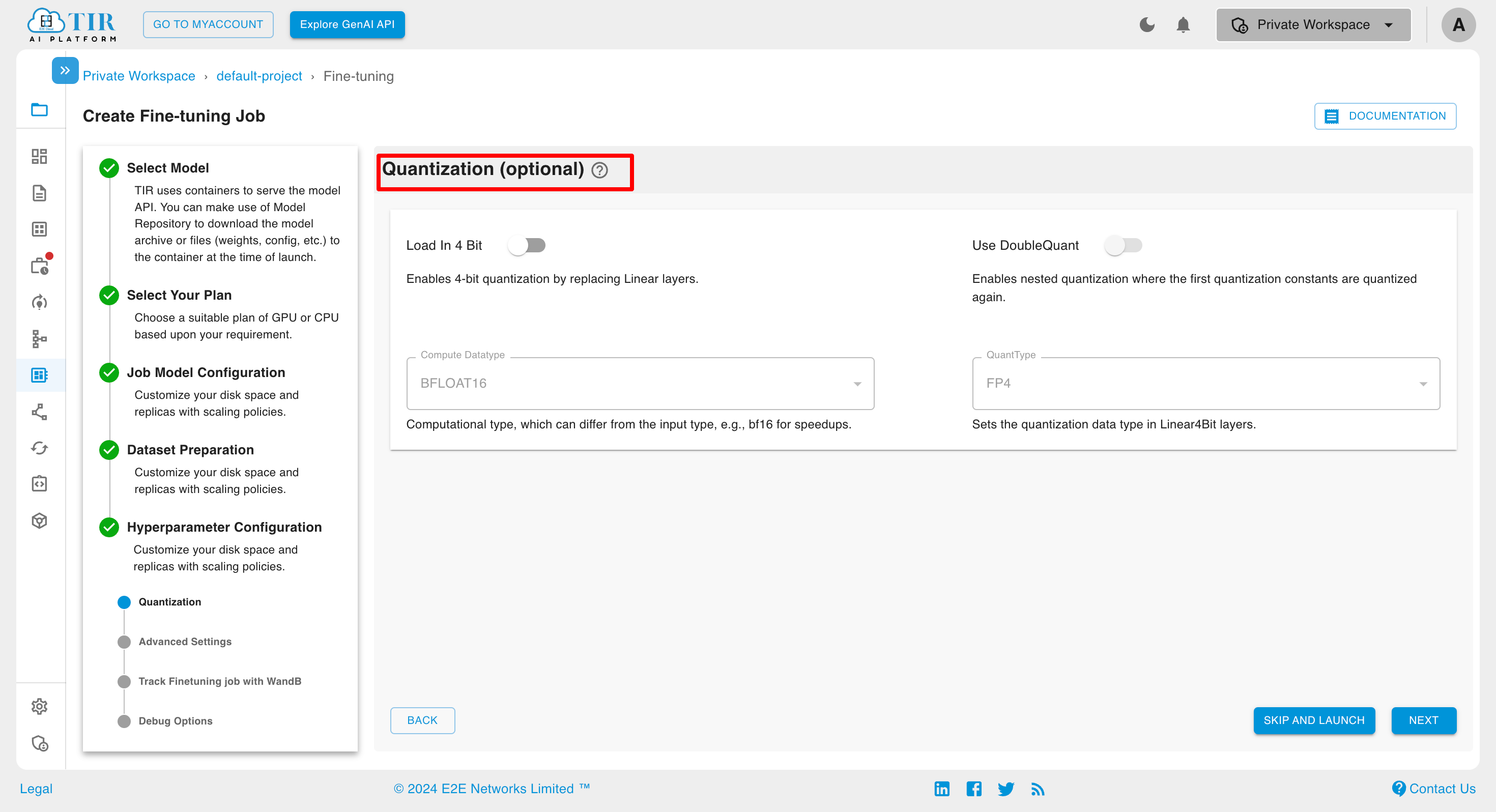Image resolution: width=1496 pixels, height=812 pixels.
Task: Open the dashboard widgets icon in sidebar
Action: coord(40,156)
